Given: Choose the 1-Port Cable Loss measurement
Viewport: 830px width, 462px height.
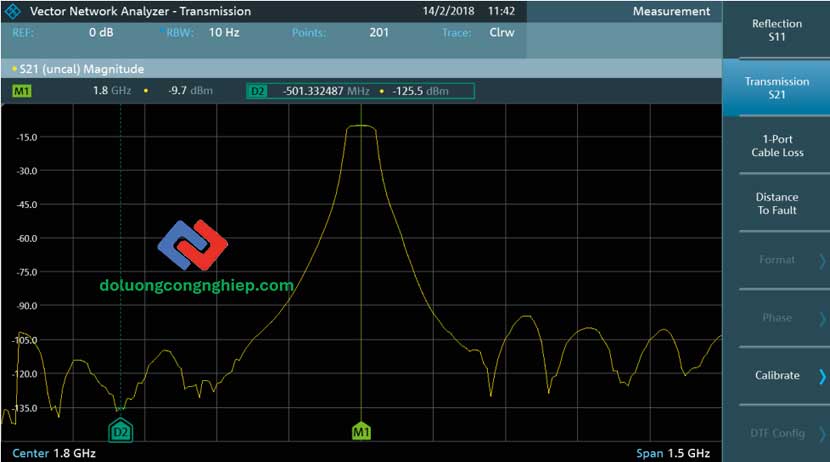Looking at the screenshot, I should [x=776, y=146].
